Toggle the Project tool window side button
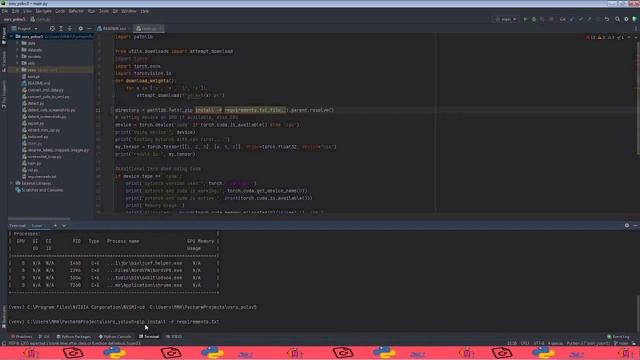Viewport: 640px width, 360px height. tap(4, 36)
